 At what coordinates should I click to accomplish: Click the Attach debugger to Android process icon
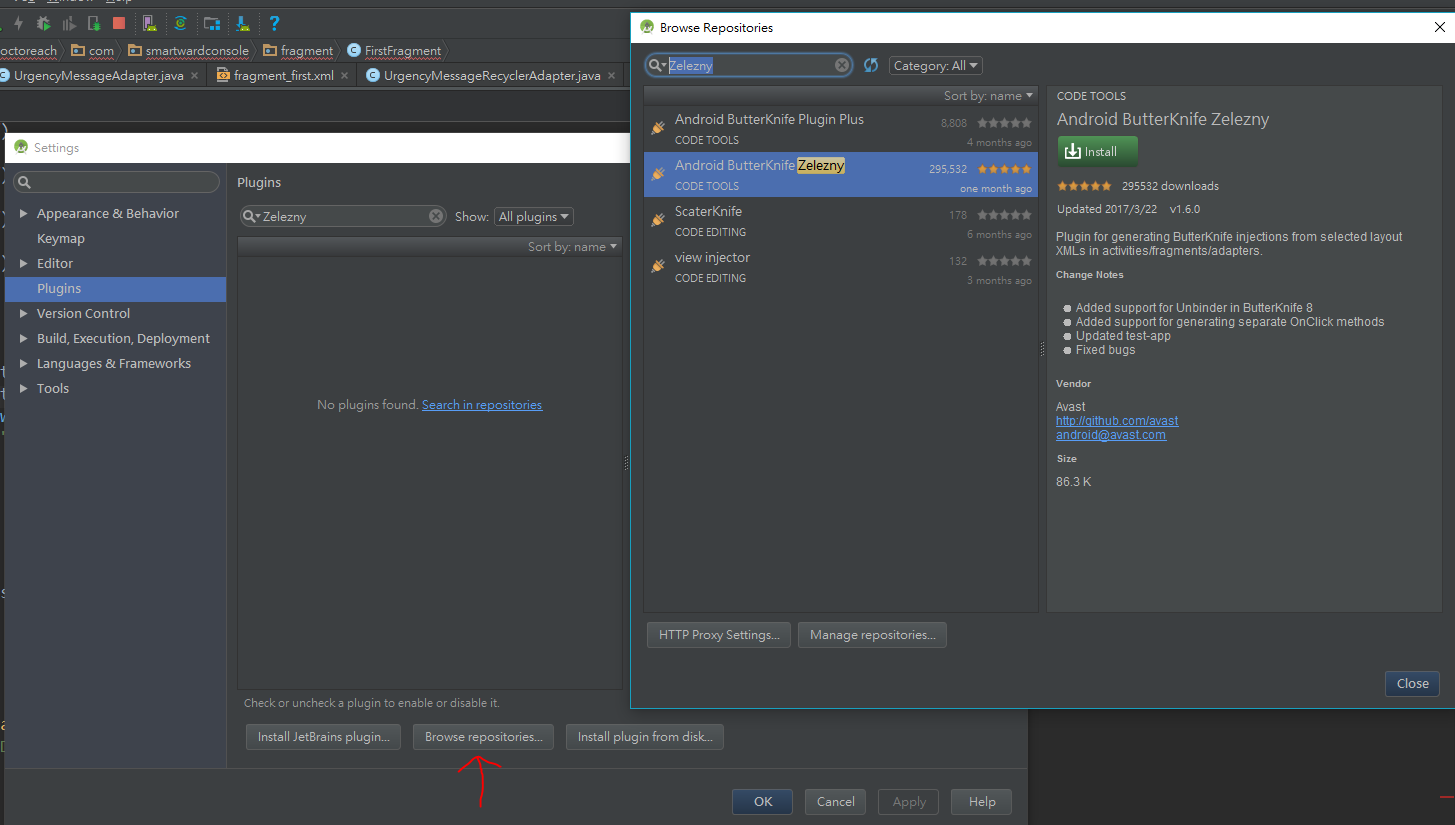(x=95, y=23)
